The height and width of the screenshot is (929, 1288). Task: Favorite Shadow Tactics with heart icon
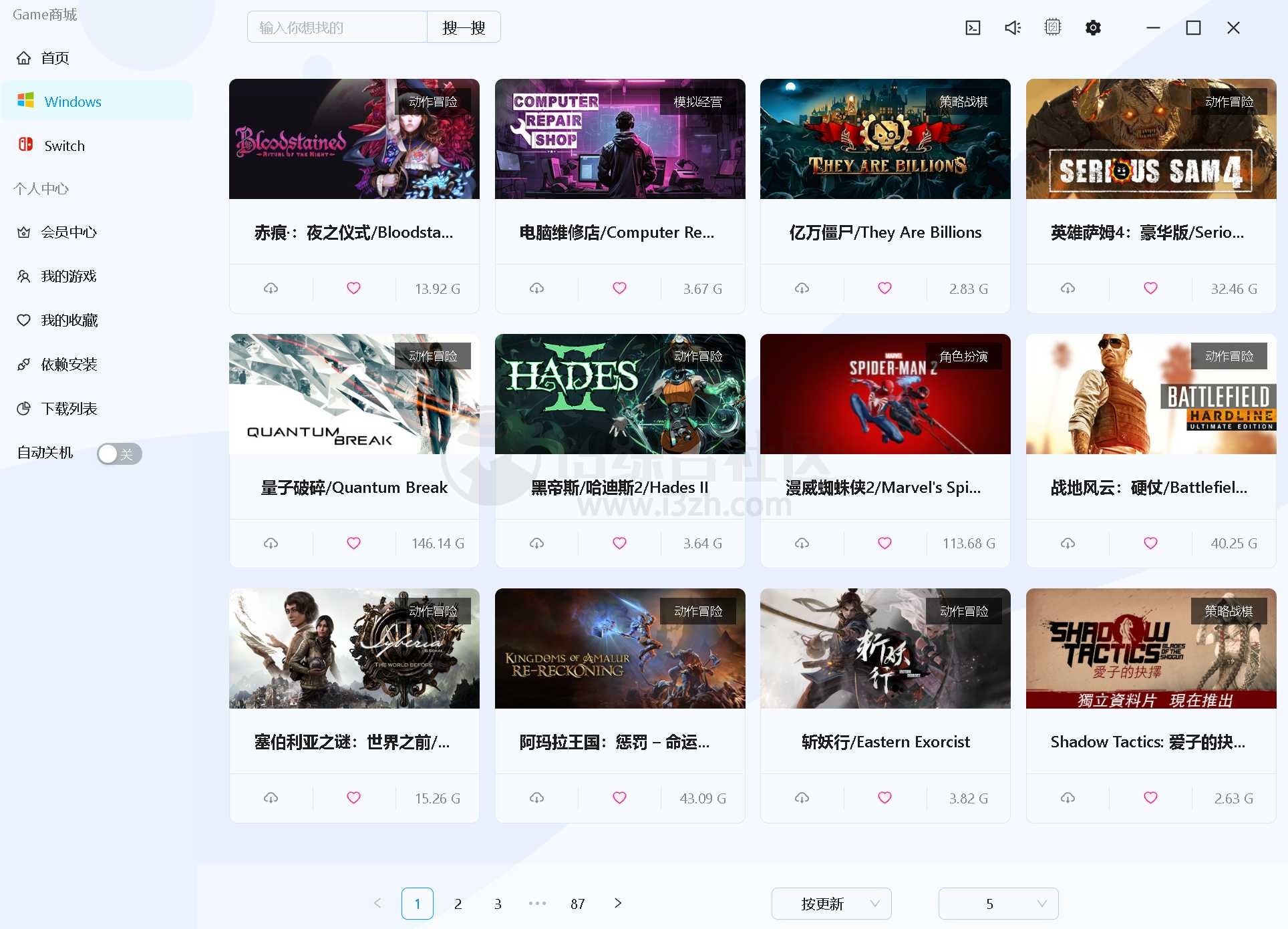1150,798
